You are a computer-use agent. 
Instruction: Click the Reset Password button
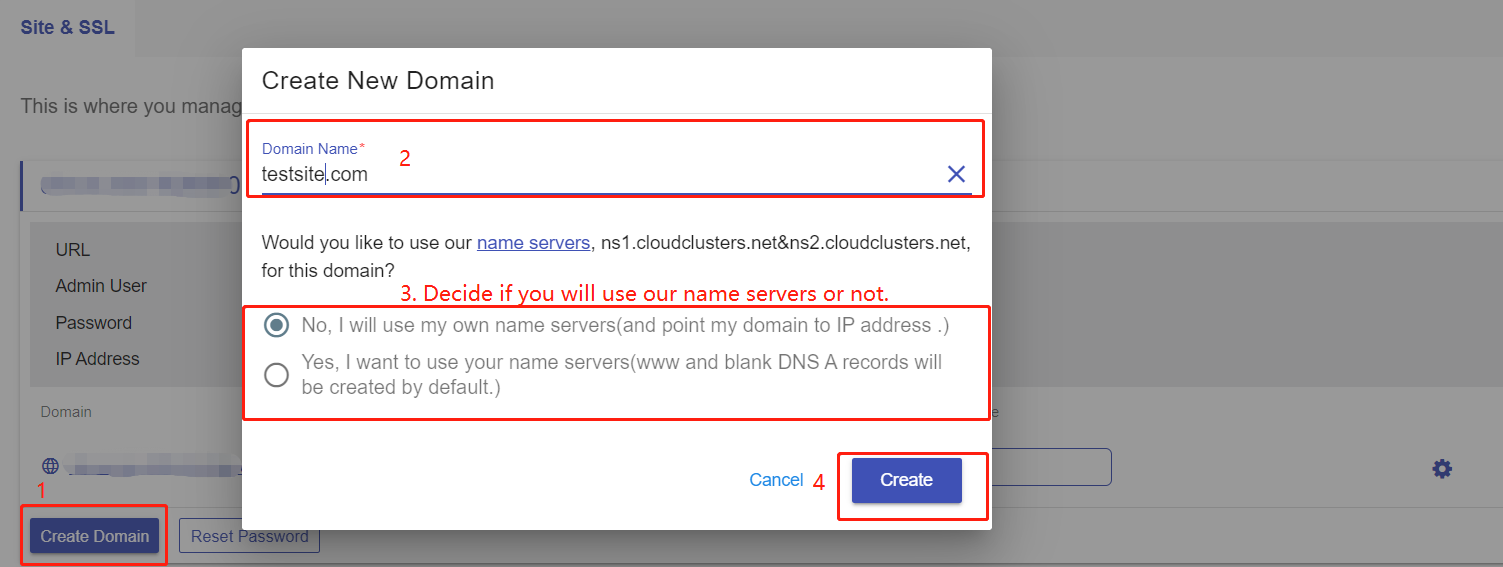point(249,536)
